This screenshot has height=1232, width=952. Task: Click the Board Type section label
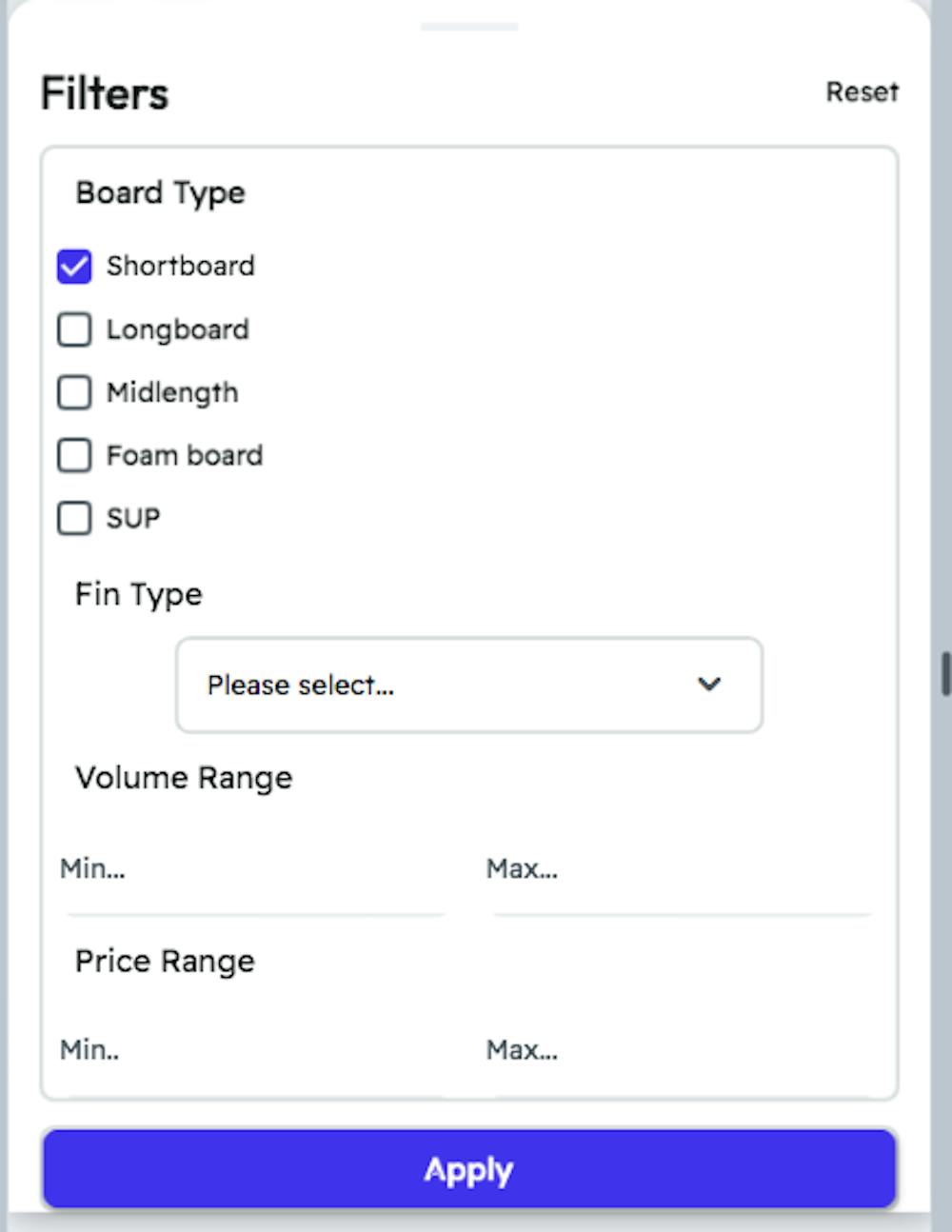coord(161,192)
